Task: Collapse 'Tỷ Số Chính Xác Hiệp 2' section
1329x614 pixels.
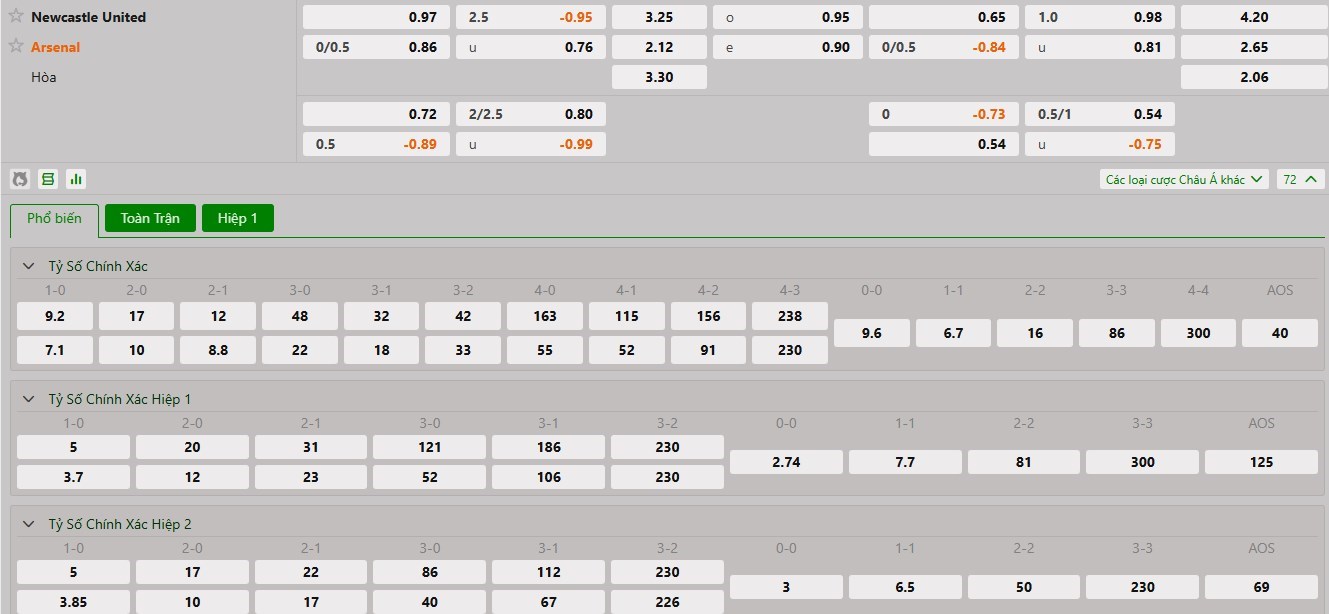Action: 29,524
